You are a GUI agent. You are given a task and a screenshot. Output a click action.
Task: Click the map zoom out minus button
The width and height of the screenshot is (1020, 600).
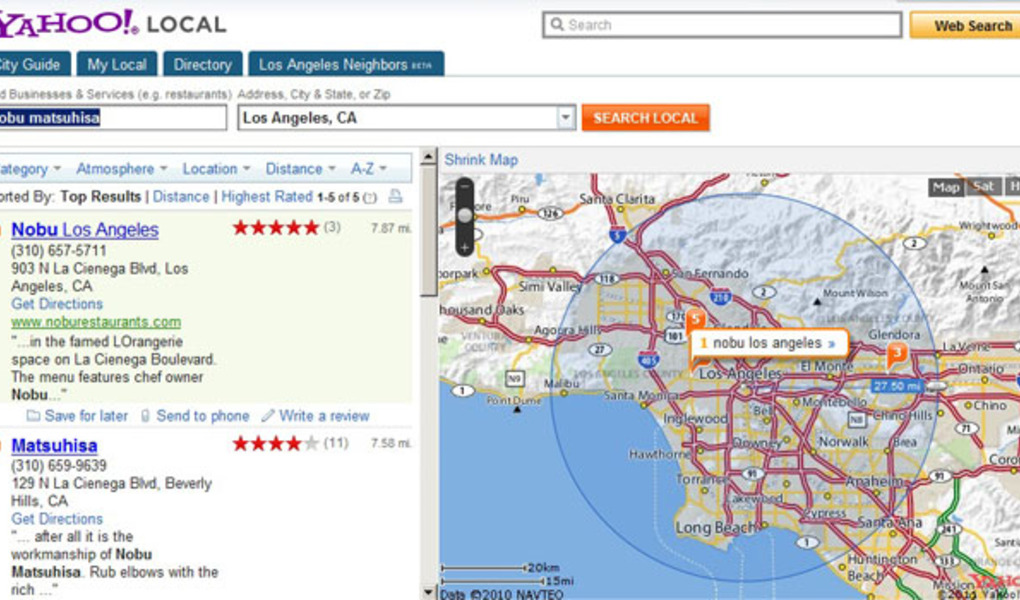(464, 186)
